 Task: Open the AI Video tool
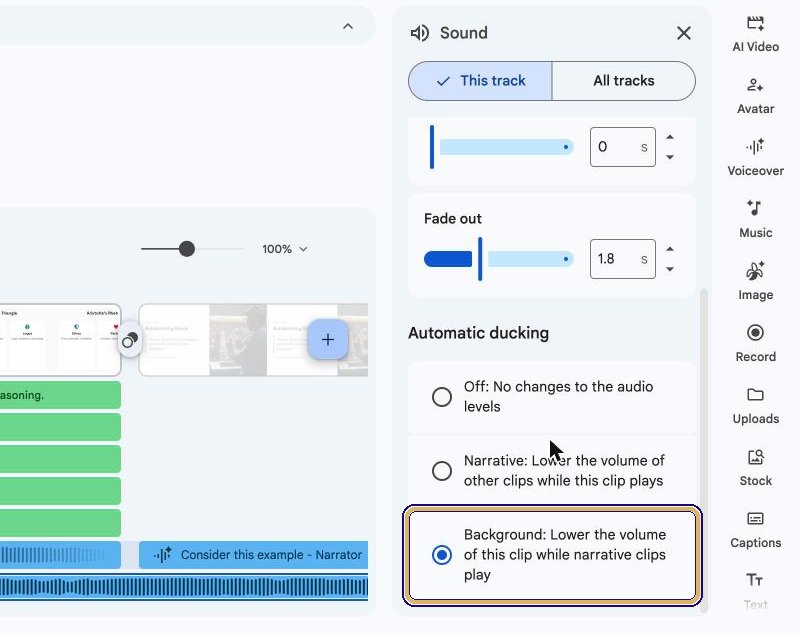click(755, 34)
